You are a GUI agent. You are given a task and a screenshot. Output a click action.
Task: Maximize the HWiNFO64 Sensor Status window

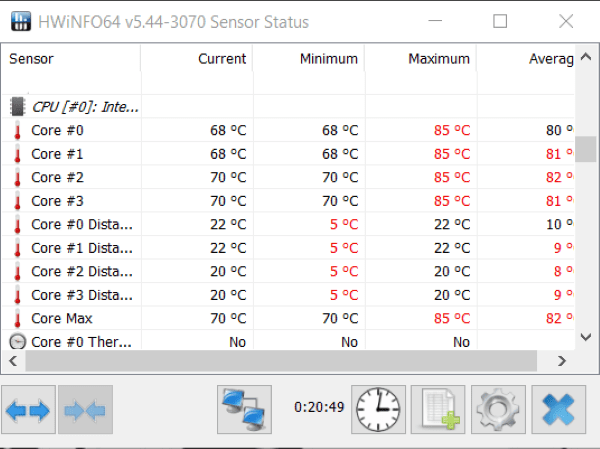(500, 21)
